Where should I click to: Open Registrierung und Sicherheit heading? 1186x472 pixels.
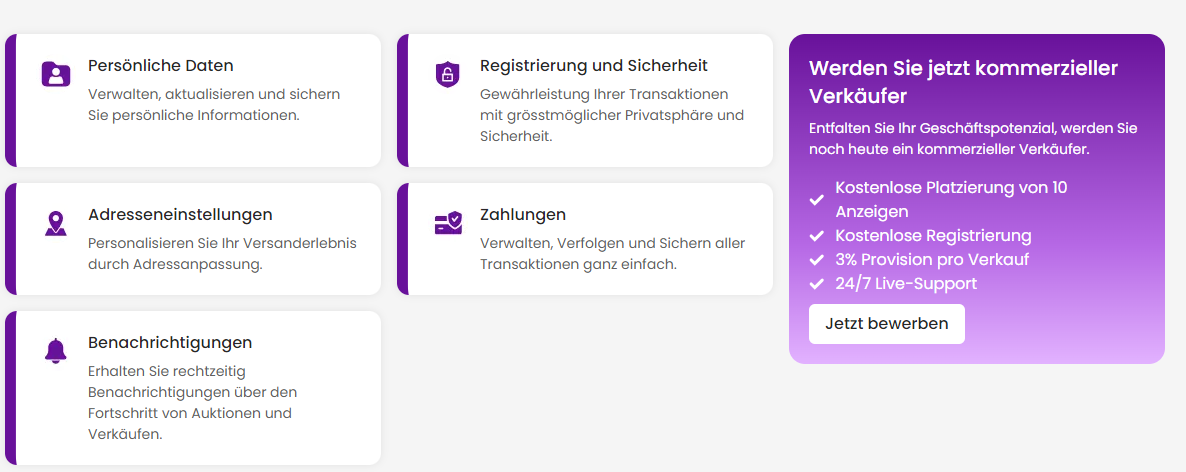tap(594, 66)
